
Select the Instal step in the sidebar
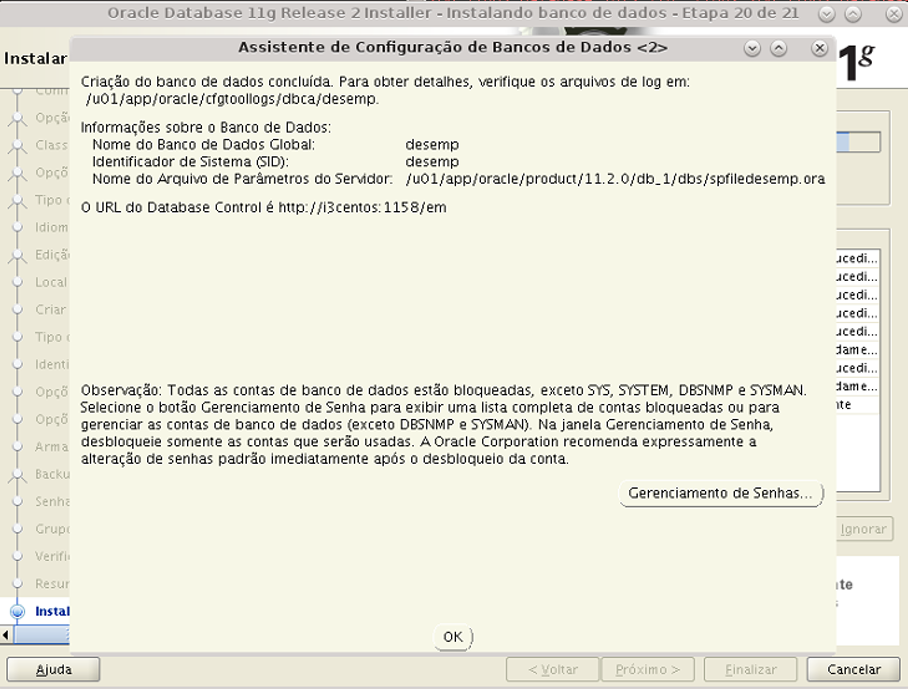(x=52, y=611)
